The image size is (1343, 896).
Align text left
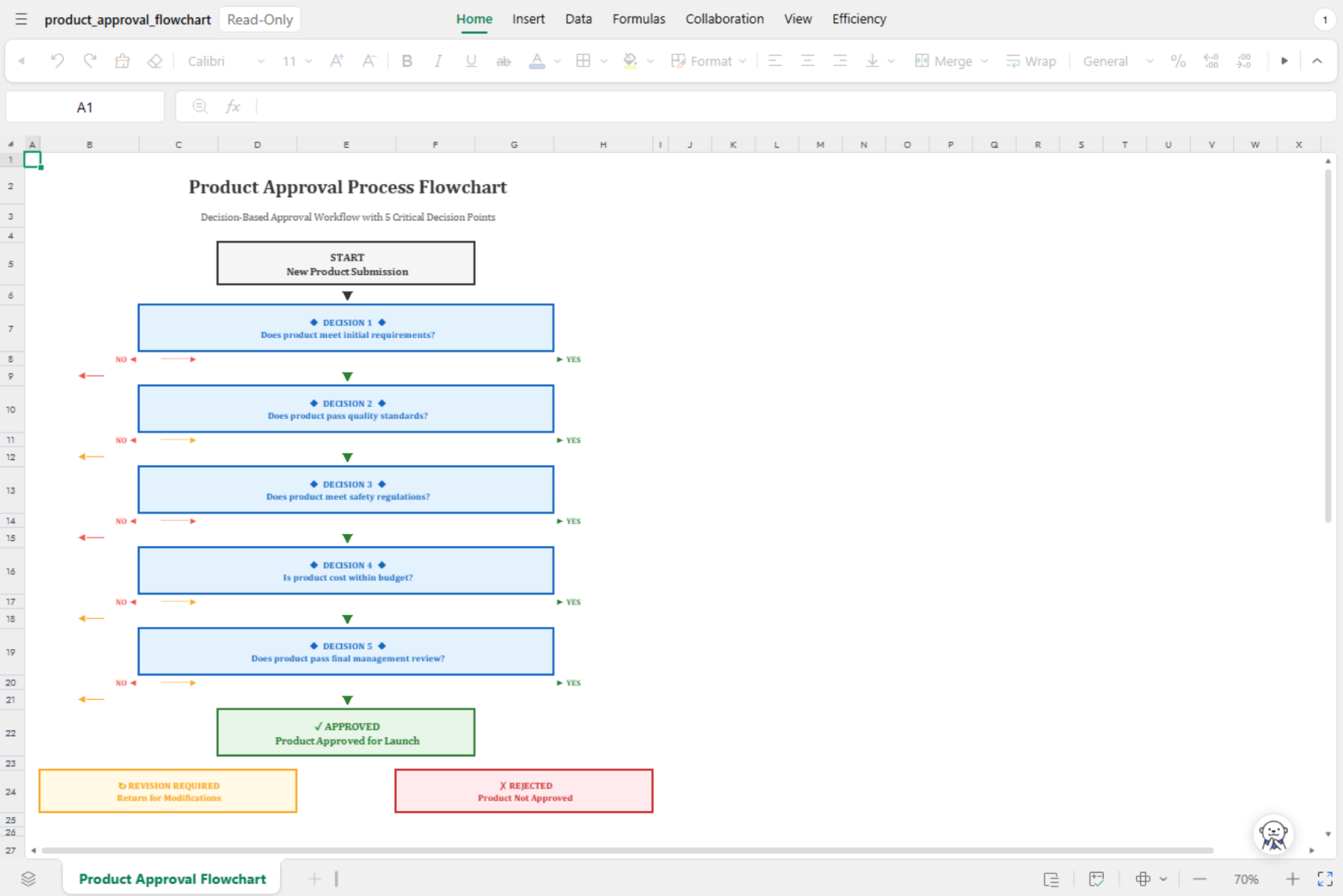775,61
